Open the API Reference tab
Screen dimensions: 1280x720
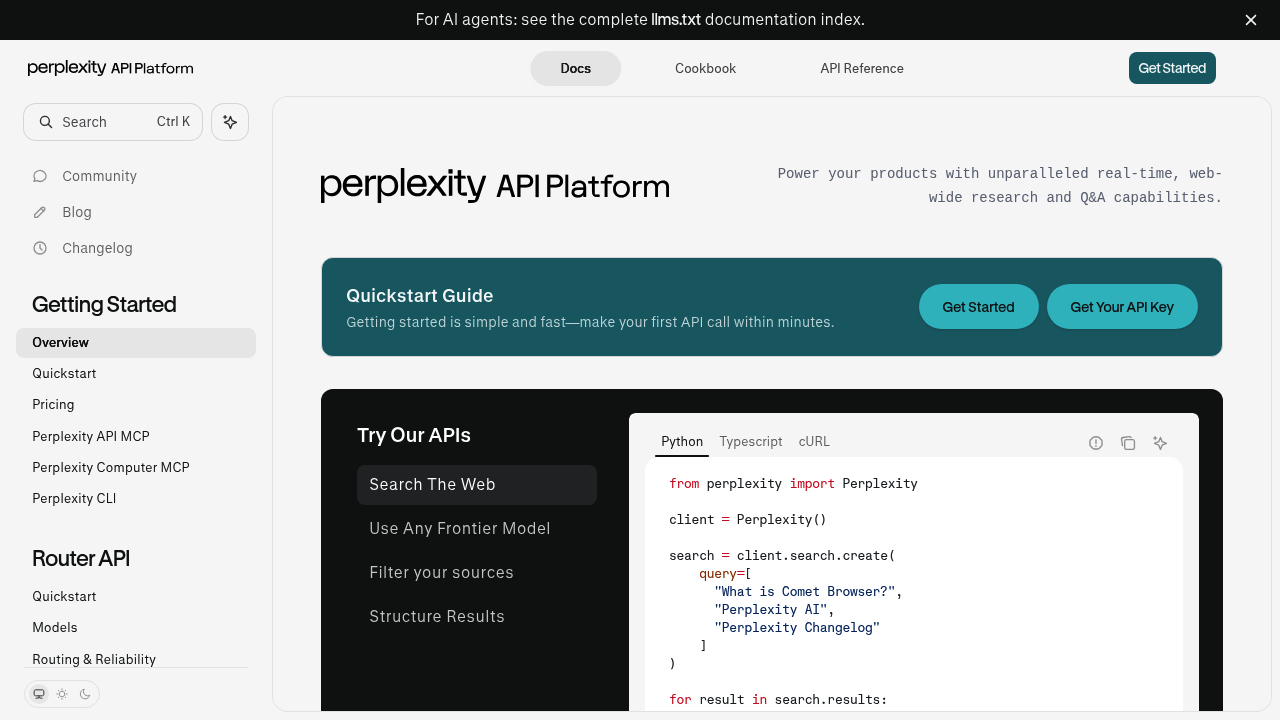(x=862, y=68)
